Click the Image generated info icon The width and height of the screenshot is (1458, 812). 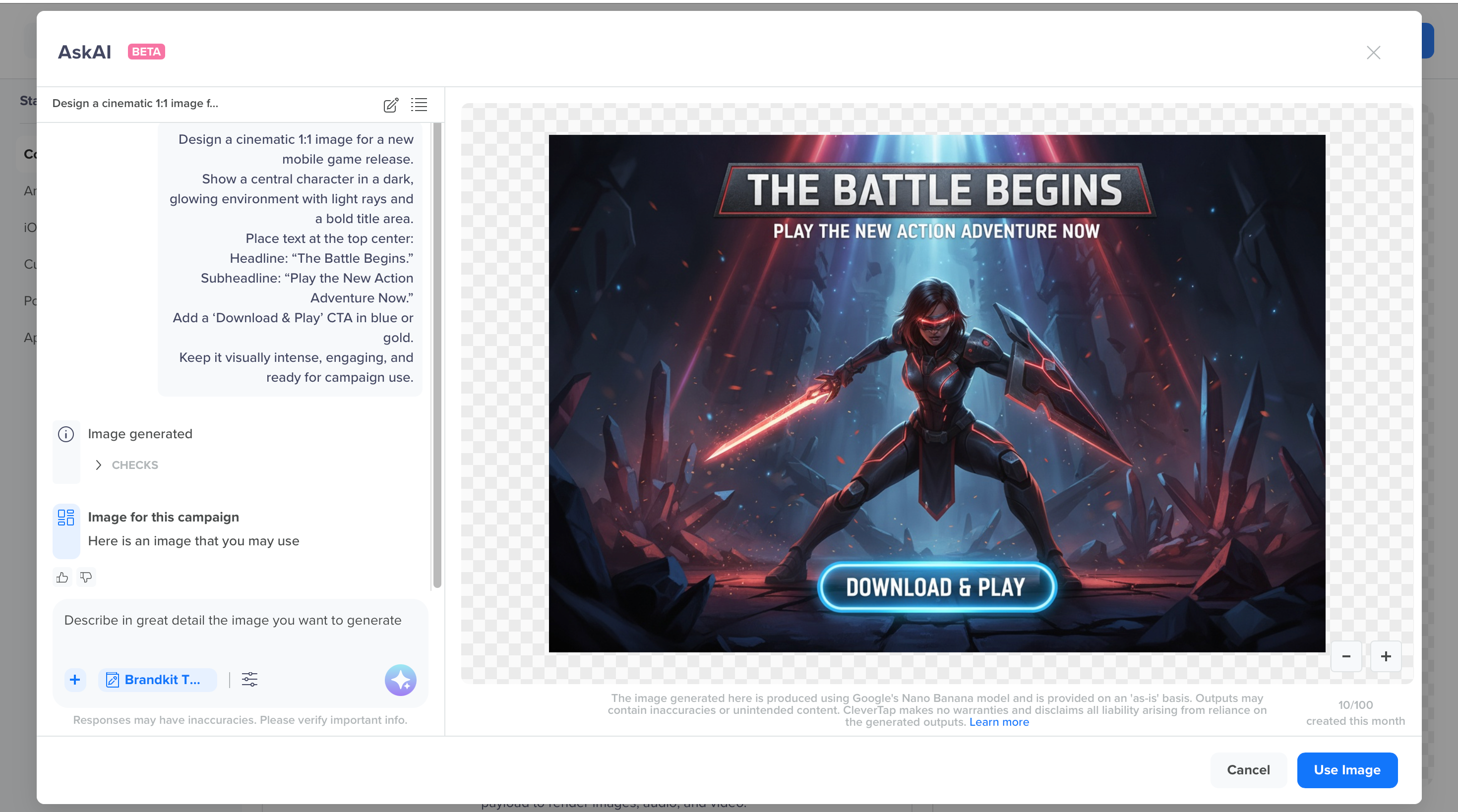[66, 434]
